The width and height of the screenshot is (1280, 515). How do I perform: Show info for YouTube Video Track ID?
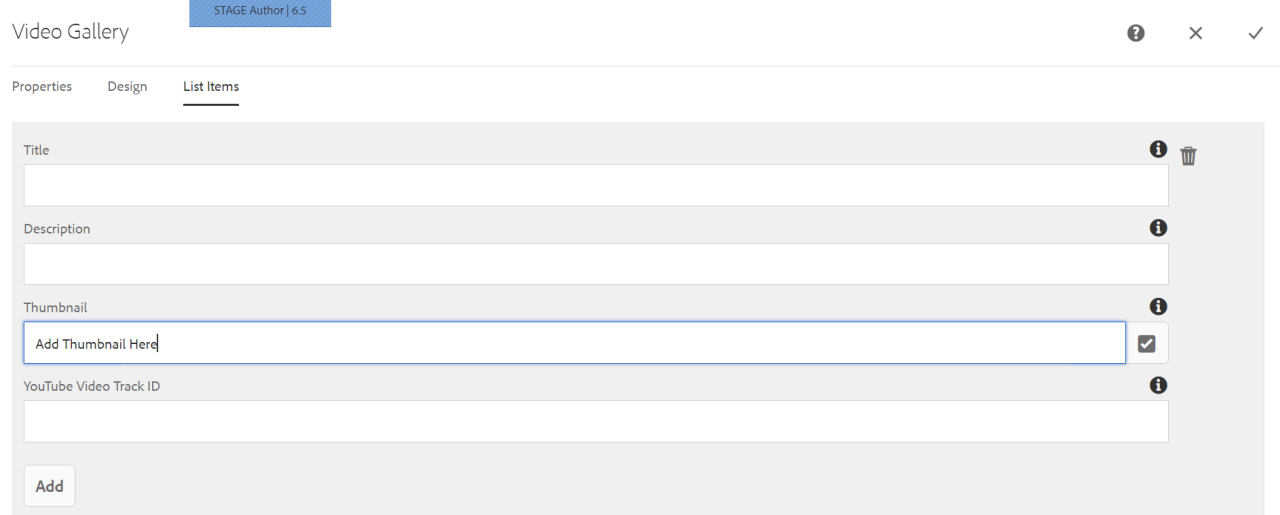coord(1158,385)
